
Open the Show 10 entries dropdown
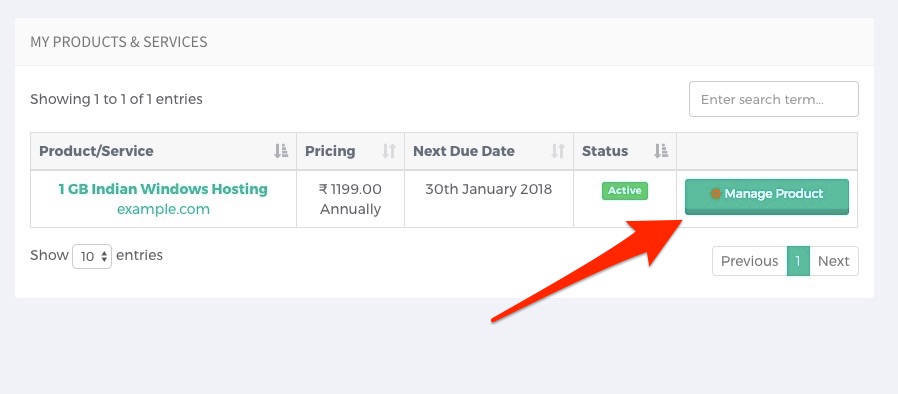tap(92, 257)
